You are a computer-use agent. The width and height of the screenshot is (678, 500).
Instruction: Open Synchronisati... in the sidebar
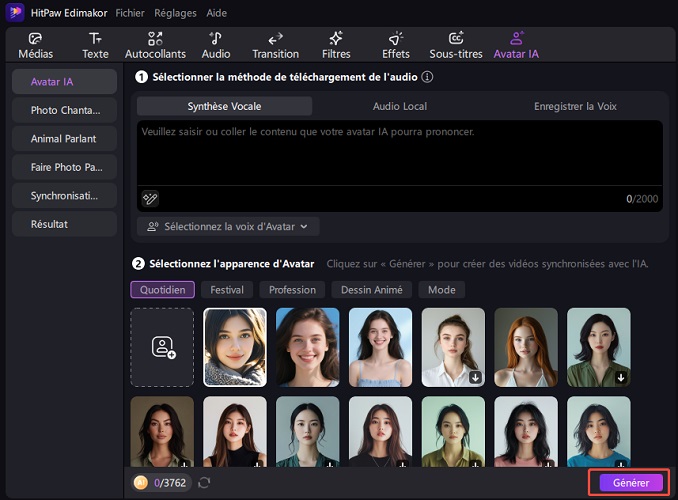point(64,196)
